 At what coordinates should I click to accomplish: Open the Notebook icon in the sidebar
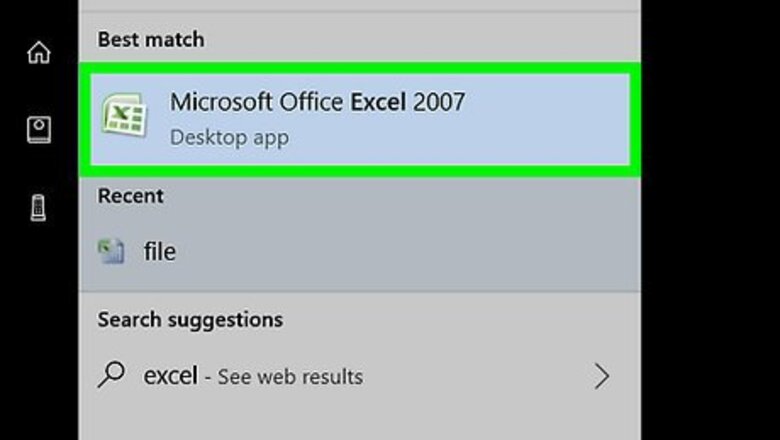point(38,129)
